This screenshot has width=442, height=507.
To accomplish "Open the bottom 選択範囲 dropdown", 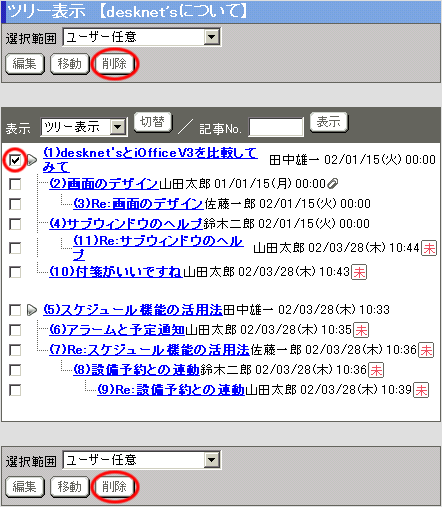I will click(x=142, y=460).
